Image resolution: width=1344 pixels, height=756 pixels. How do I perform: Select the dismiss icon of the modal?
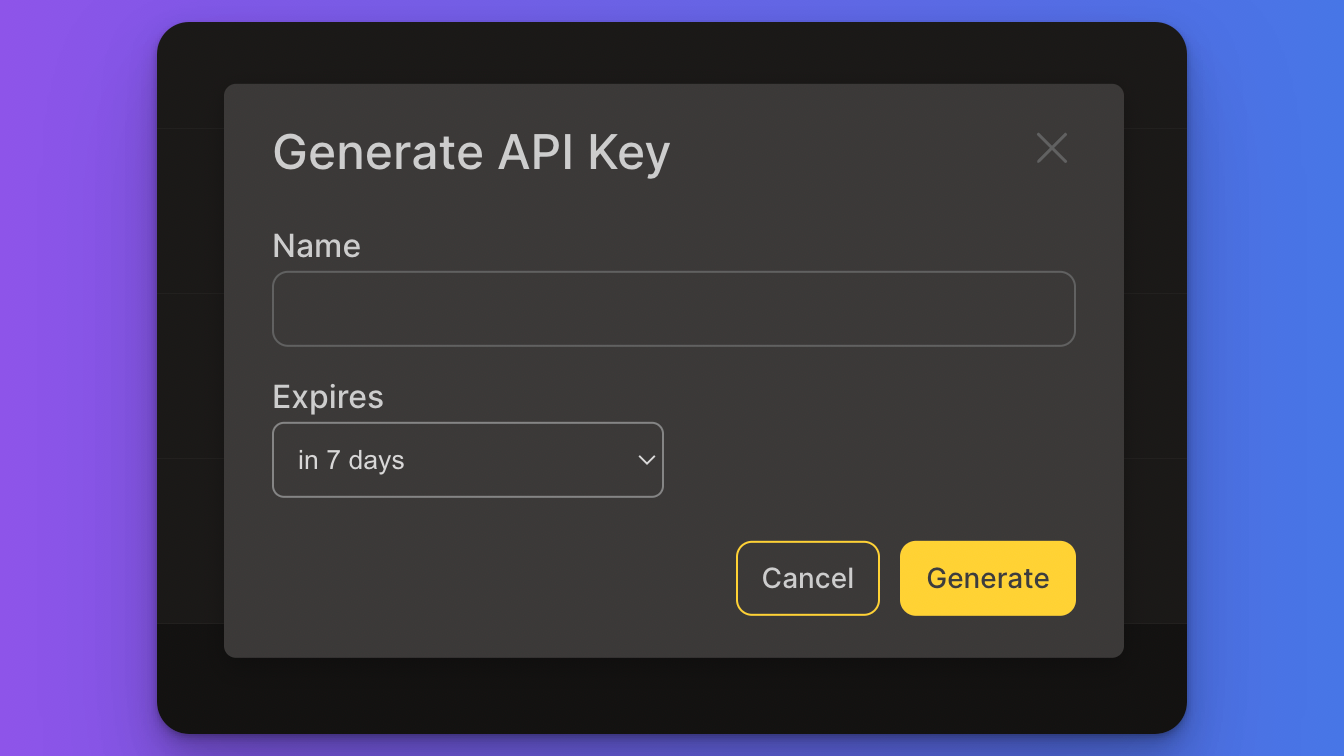(1051, 148)
